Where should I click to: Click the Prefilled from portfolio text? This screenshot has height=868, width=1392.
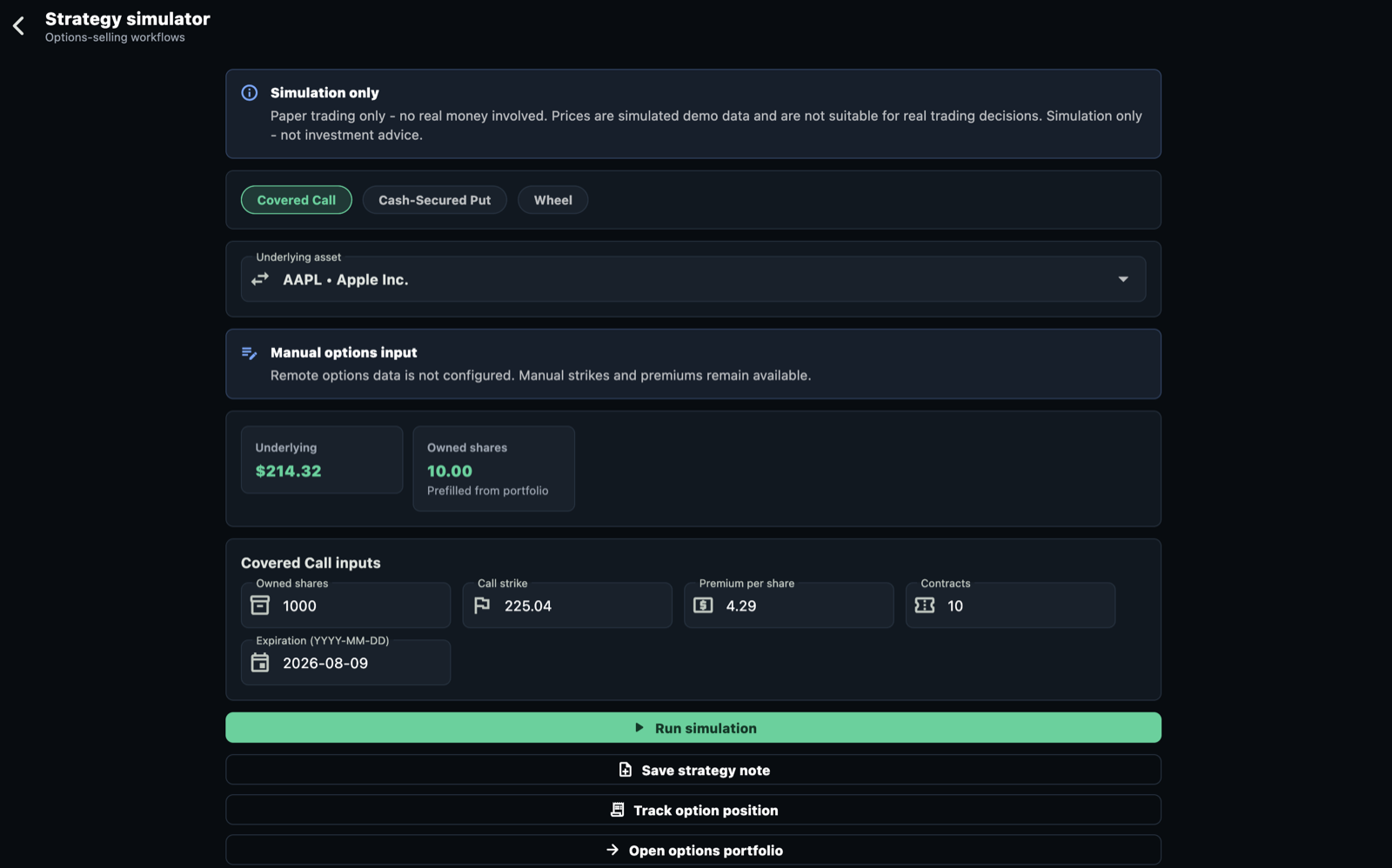point(487,491)
